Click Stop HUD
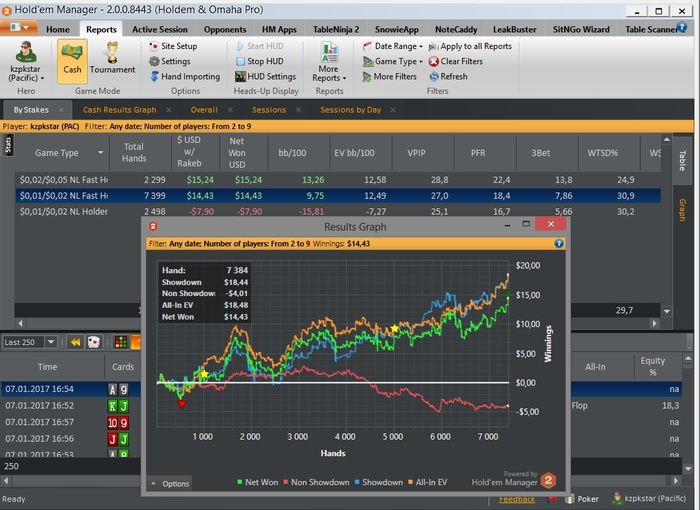The height and width of the screenshot is (510, 700). (x=260, y=61)
